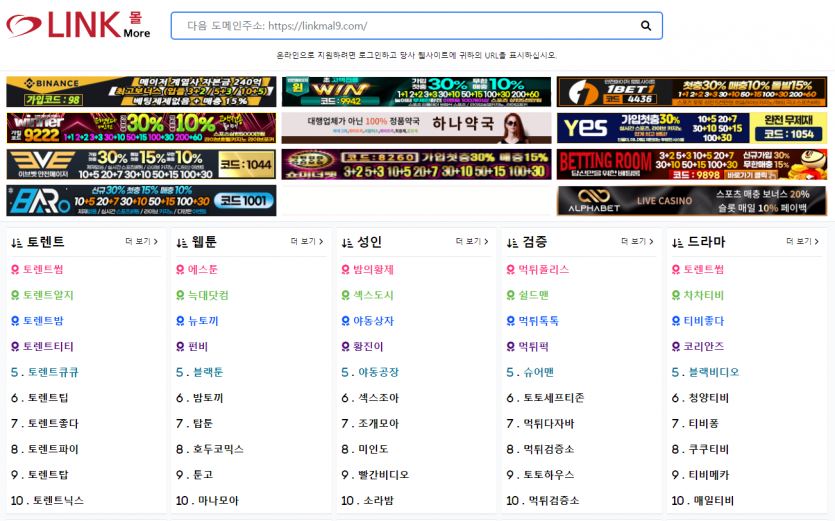Open the 블랙비디오 link

pyautogui.click(x=714, y=372)
